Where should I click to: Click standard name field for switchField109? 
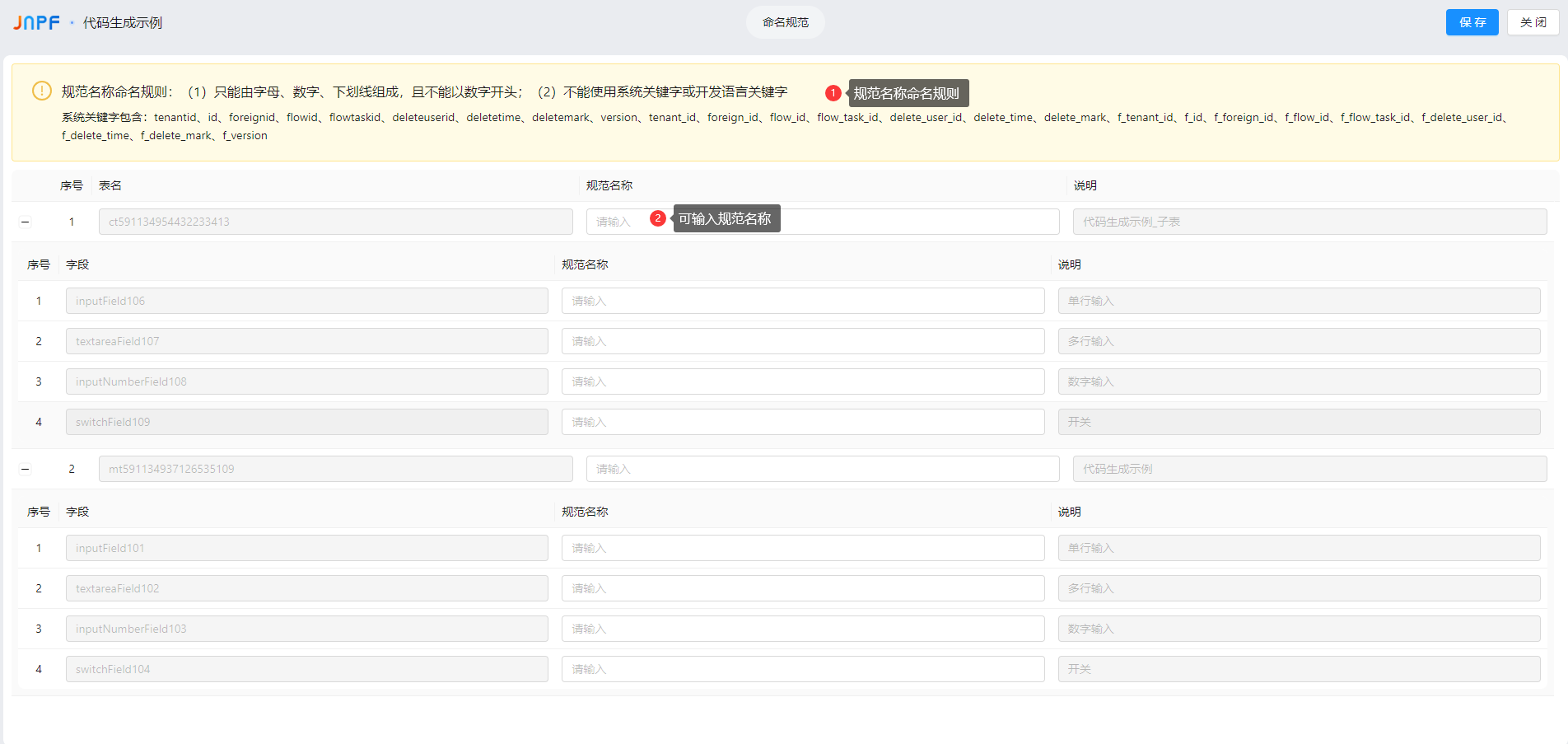coord(802,422)
